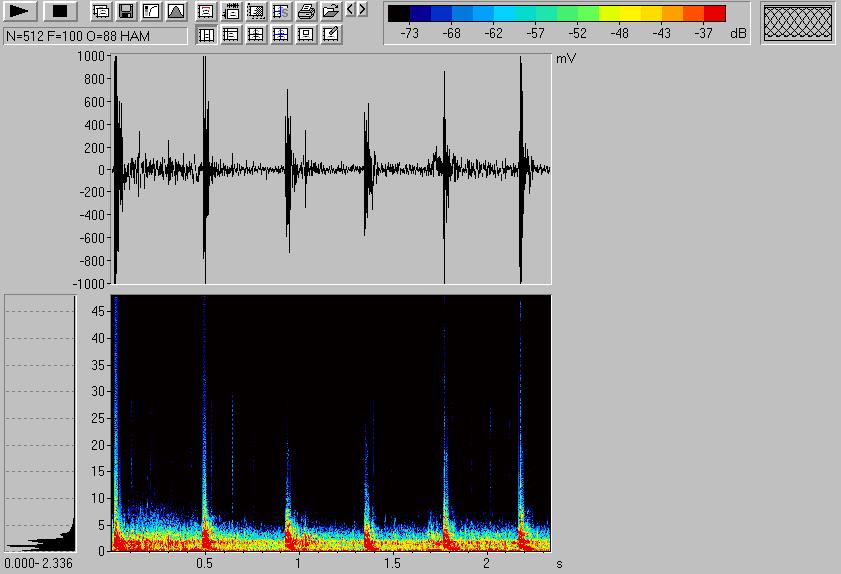Click the curve display icon
Viewport: 841px width, 574px height.
(151, 12)
